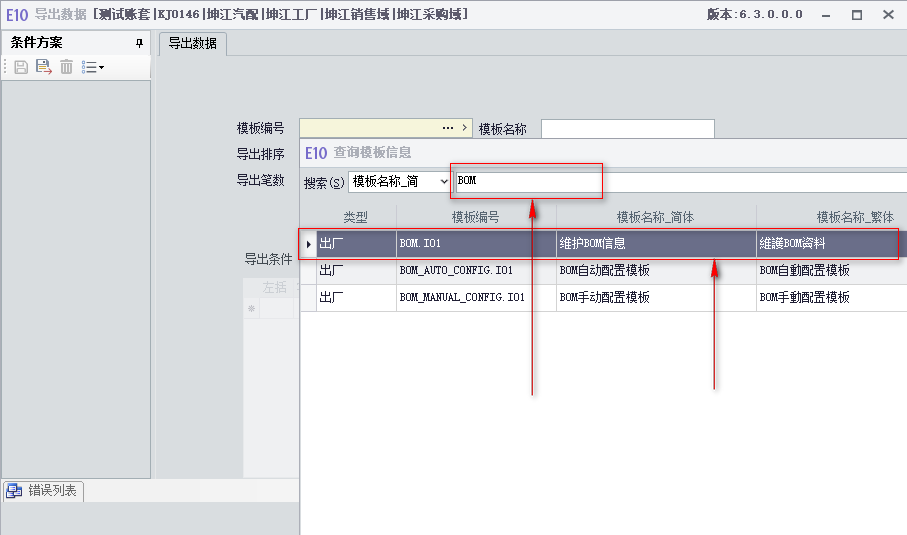
Task: Select the 維護BOM資料 cell
Action: point(832,244)
